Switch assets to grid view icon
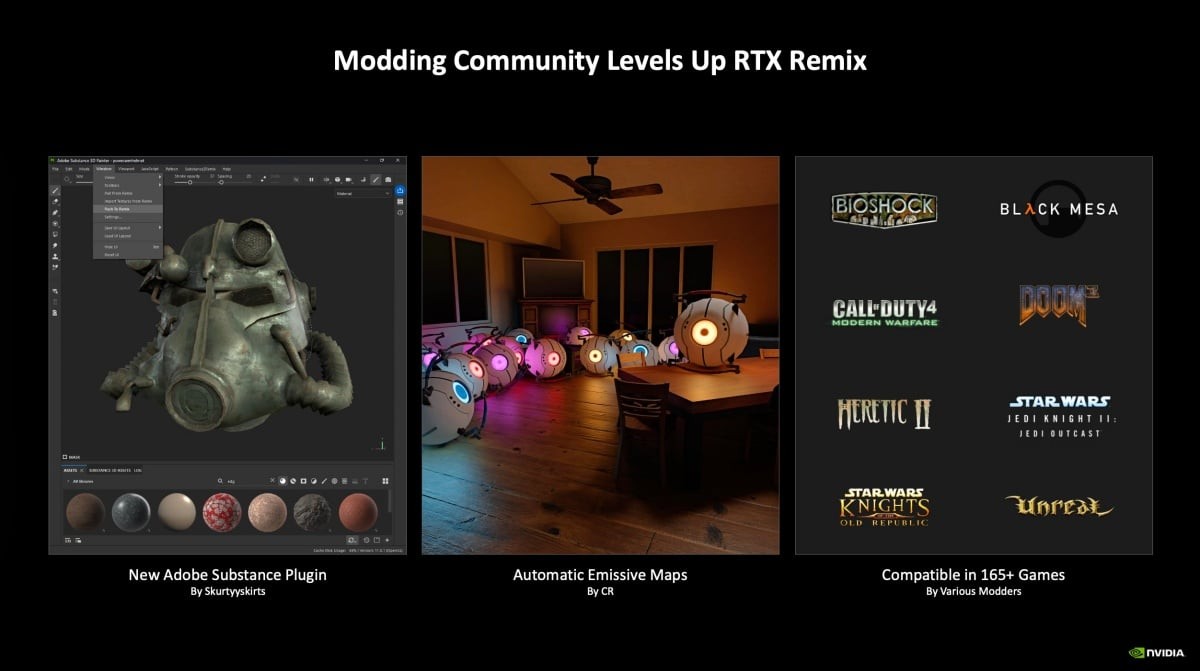The width and height of the screenshot is (1200, 671). point(385,481)
